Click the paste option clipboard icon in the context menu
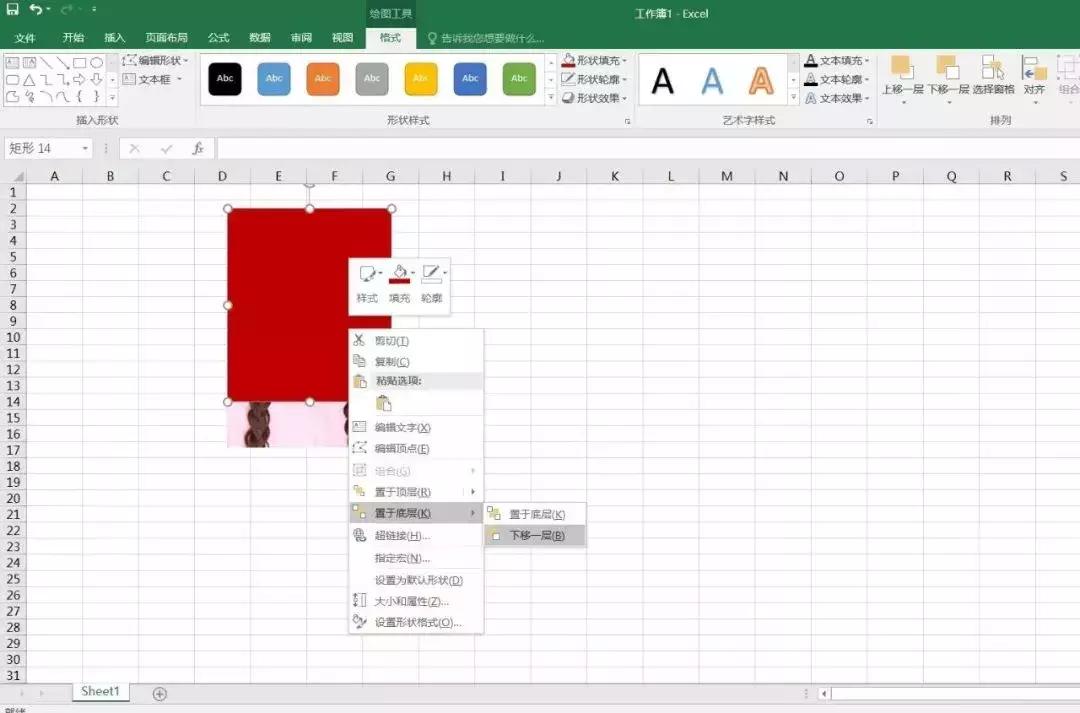The width and height of the screenshot is (1080, 713). click(384, 404)
